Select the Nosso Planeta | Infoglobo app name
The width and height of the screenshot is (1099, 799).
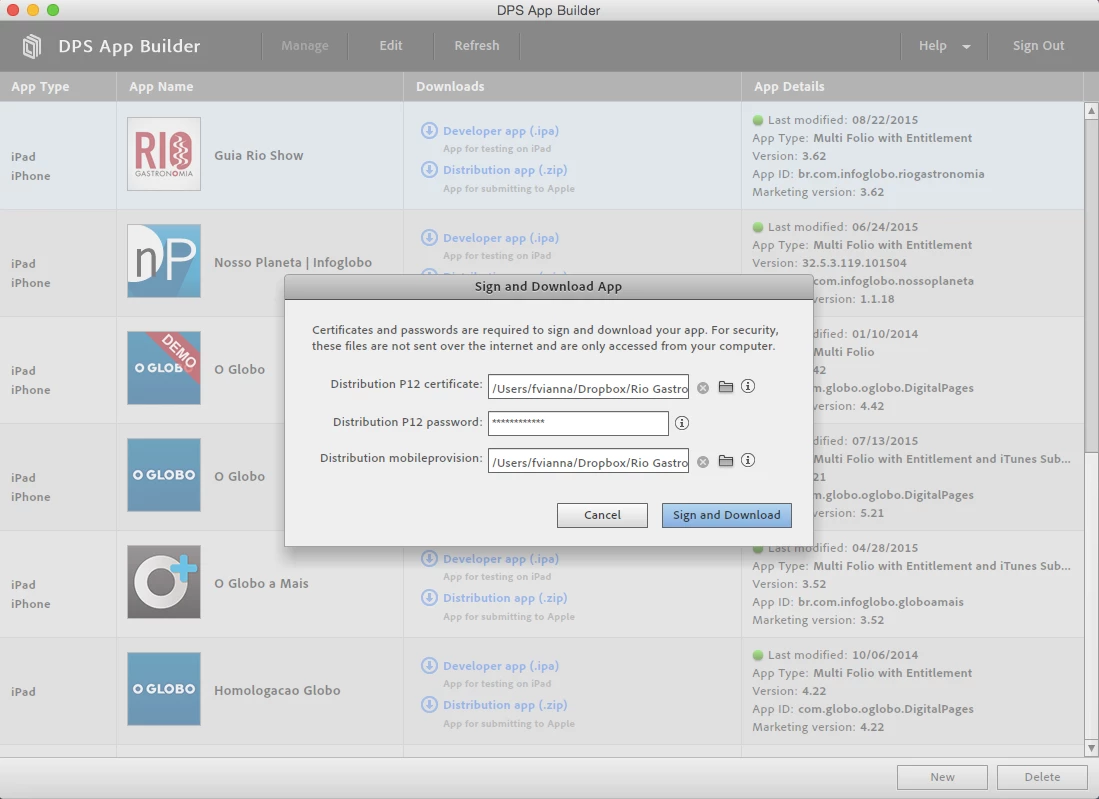(293, 263)
